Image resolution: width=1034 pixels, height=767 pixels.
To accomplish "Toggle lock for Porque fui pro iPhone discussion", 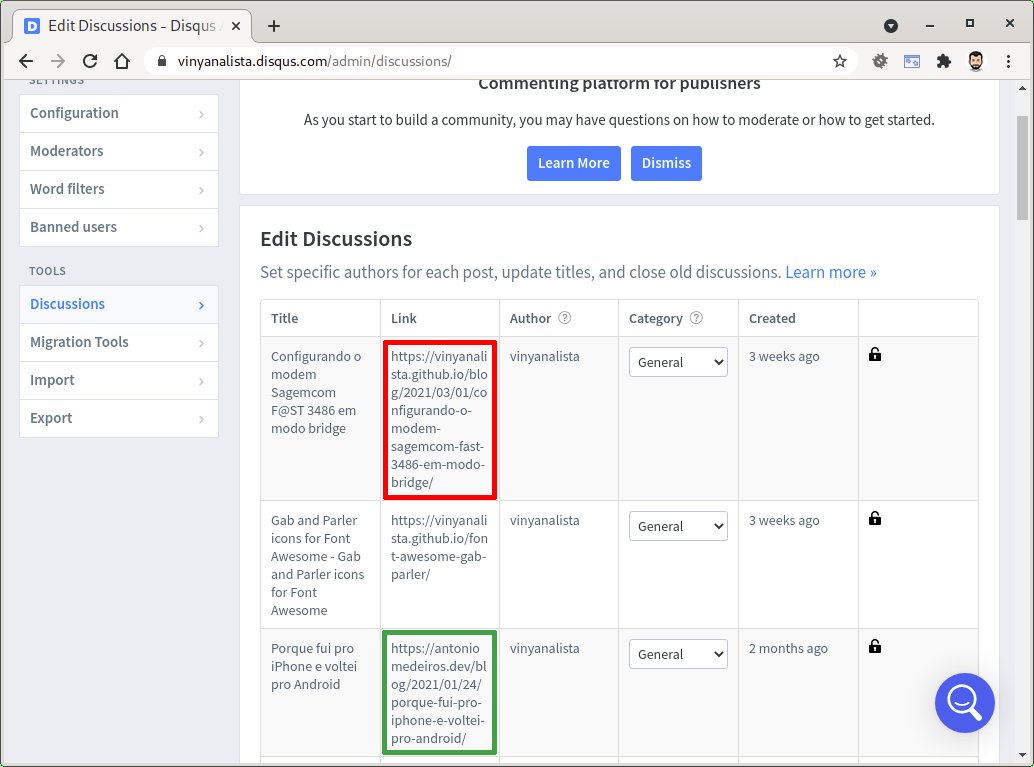I will (x=875, y=646).
